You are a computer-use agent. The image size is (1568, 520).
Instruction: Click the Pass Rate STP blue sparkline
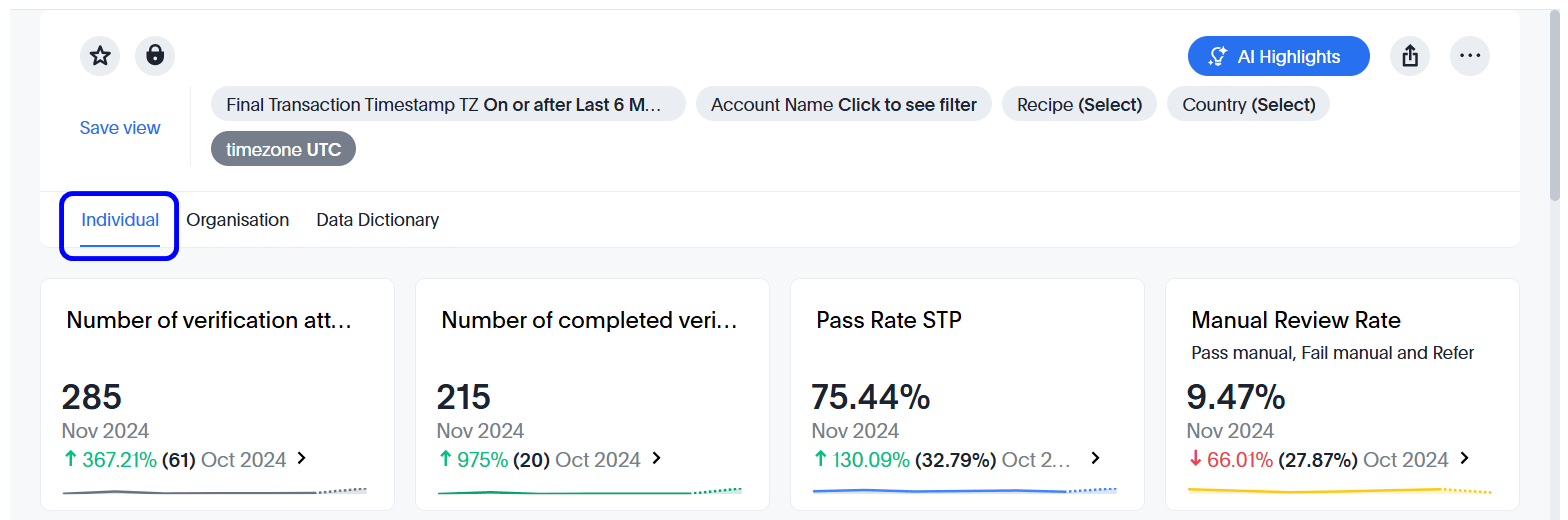click(x=940, y=491)
